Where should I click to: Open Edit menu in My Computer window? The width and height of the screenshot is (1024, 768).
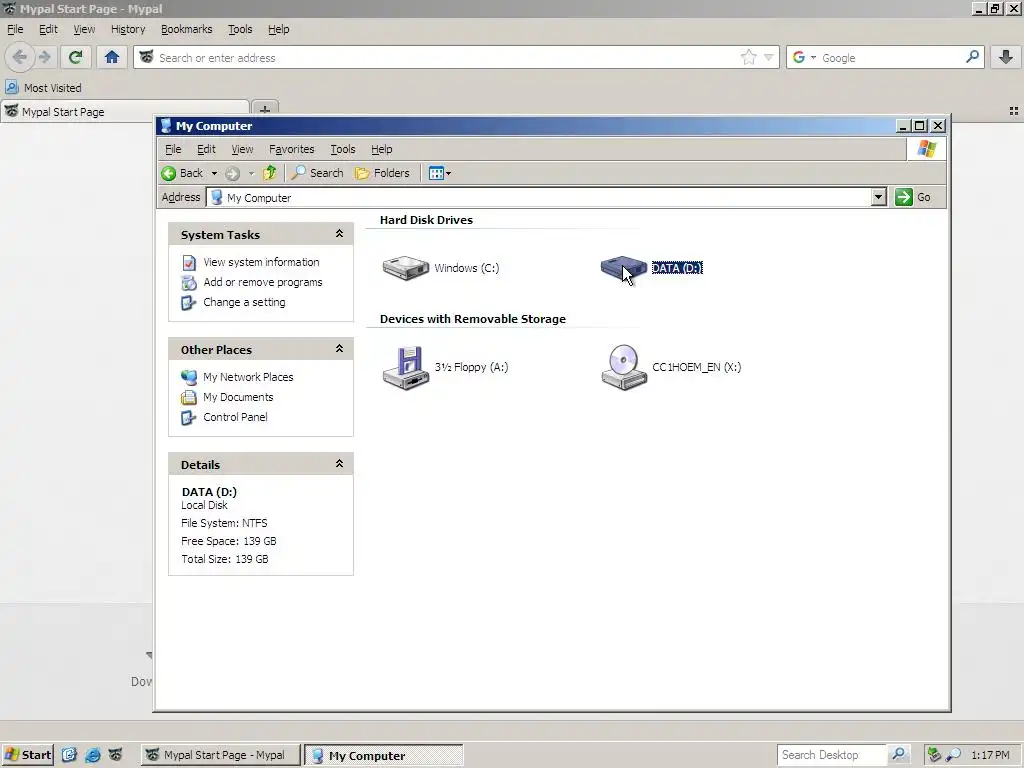point(206,150)
